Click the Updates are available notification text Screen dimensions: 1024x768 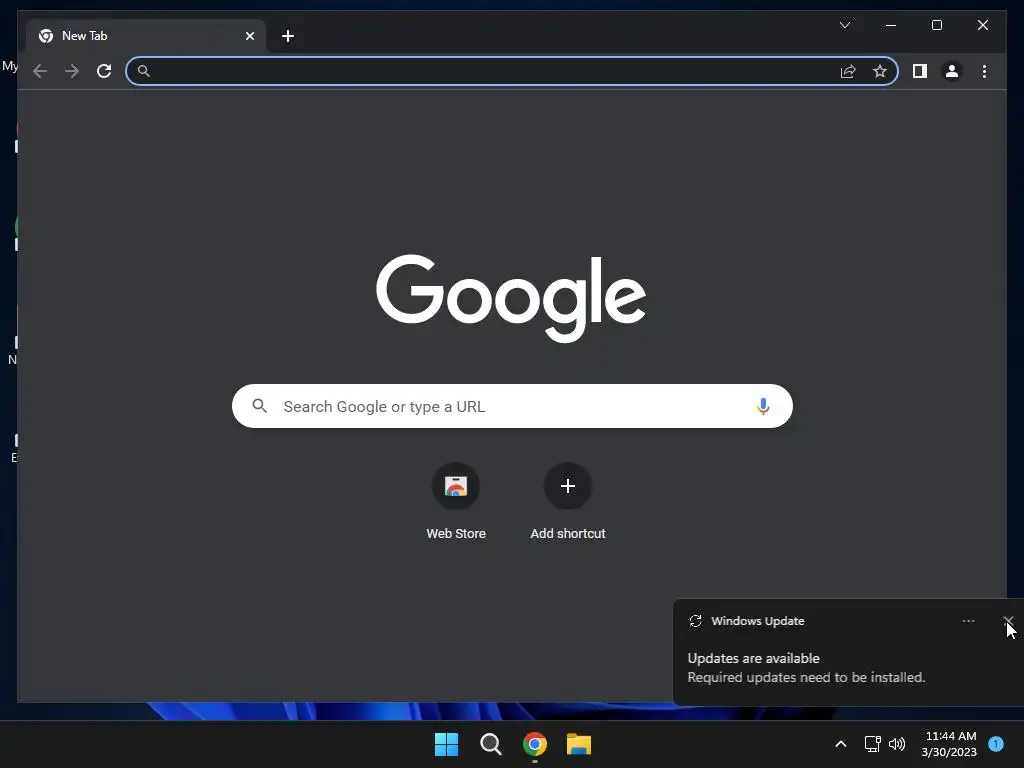pos(753,658)
